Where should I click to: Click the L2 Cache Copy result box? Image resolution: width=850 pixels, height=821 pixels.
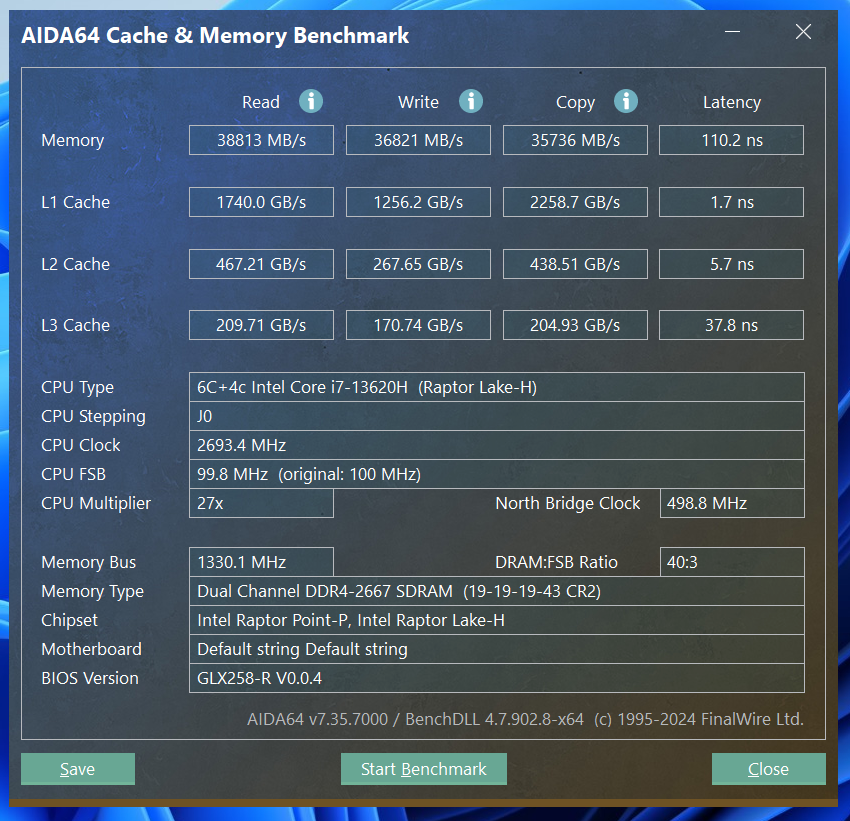(x=575, y=264)
